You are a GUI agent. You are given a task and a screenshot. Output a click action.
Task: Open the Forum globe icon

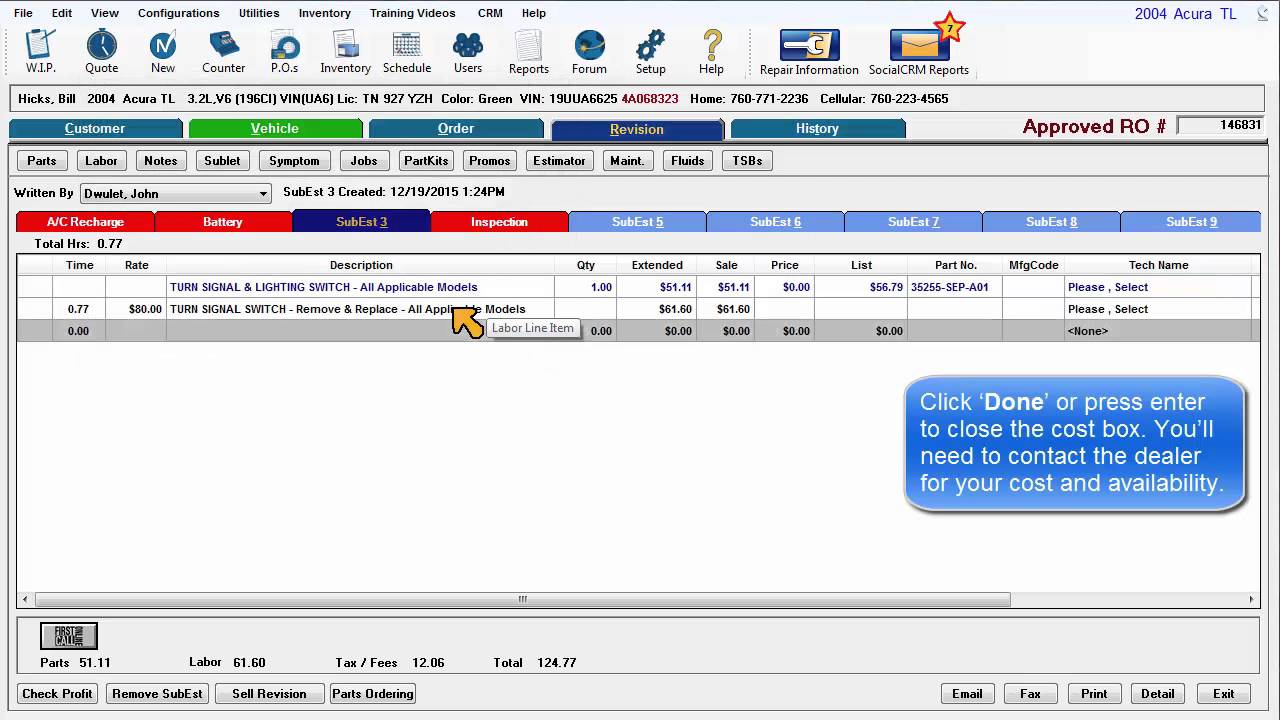coord(589,51)
